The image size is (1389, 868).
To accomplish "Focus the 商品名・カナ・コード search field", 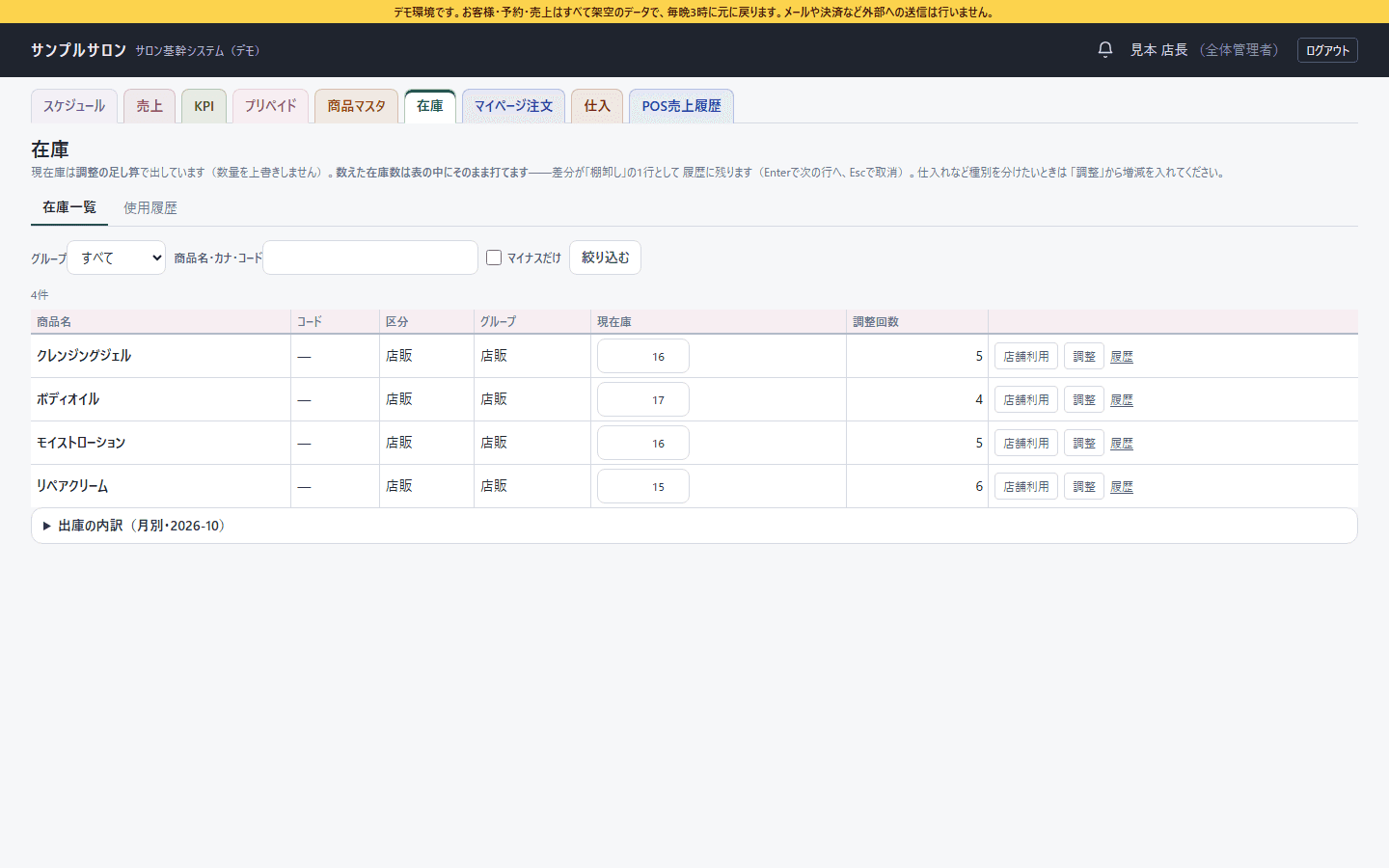I will tap(370, 258).
